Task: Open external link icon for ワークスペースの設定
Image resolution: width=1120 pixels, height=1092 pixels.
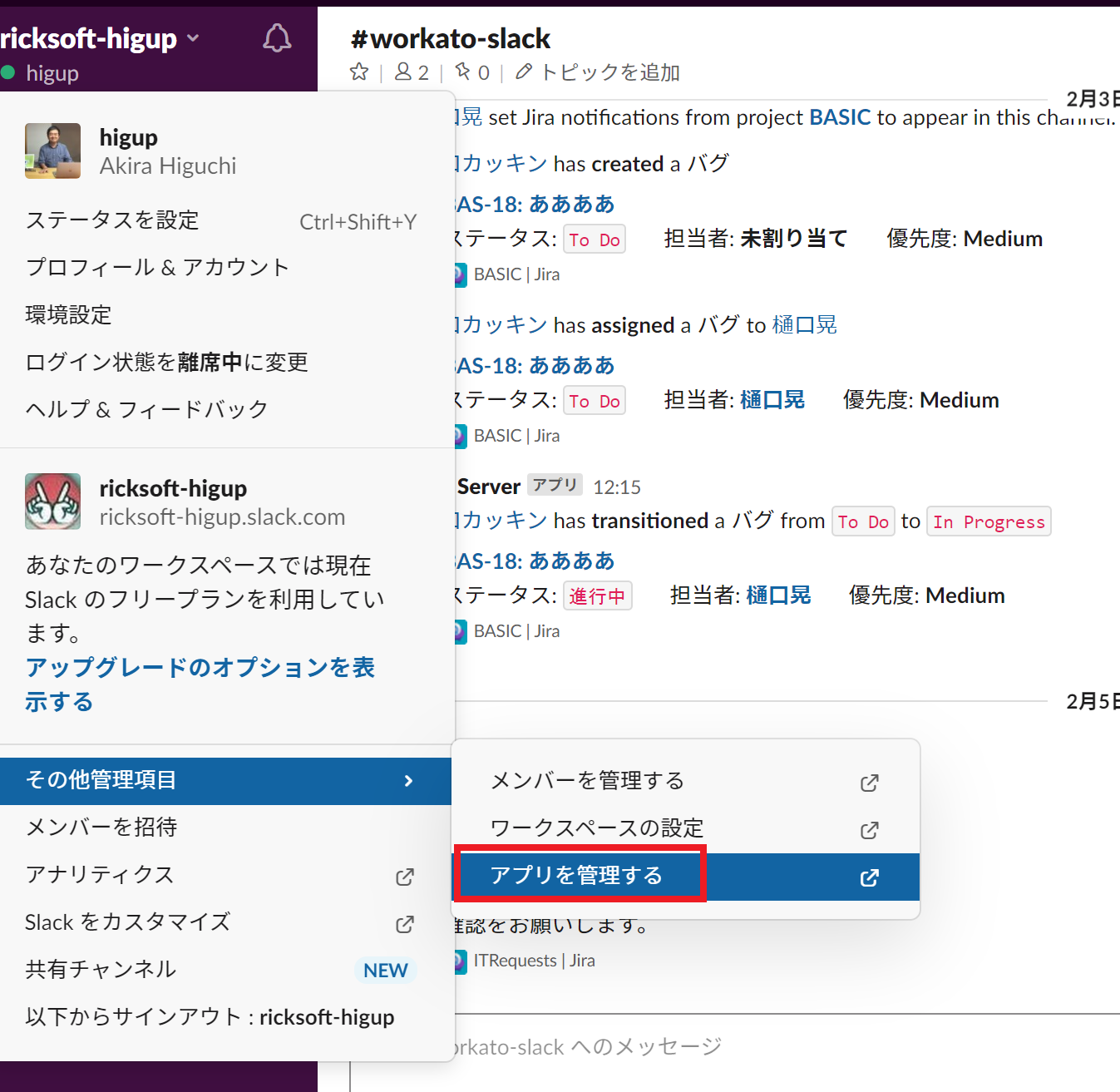Action: [x=870, y=830]
